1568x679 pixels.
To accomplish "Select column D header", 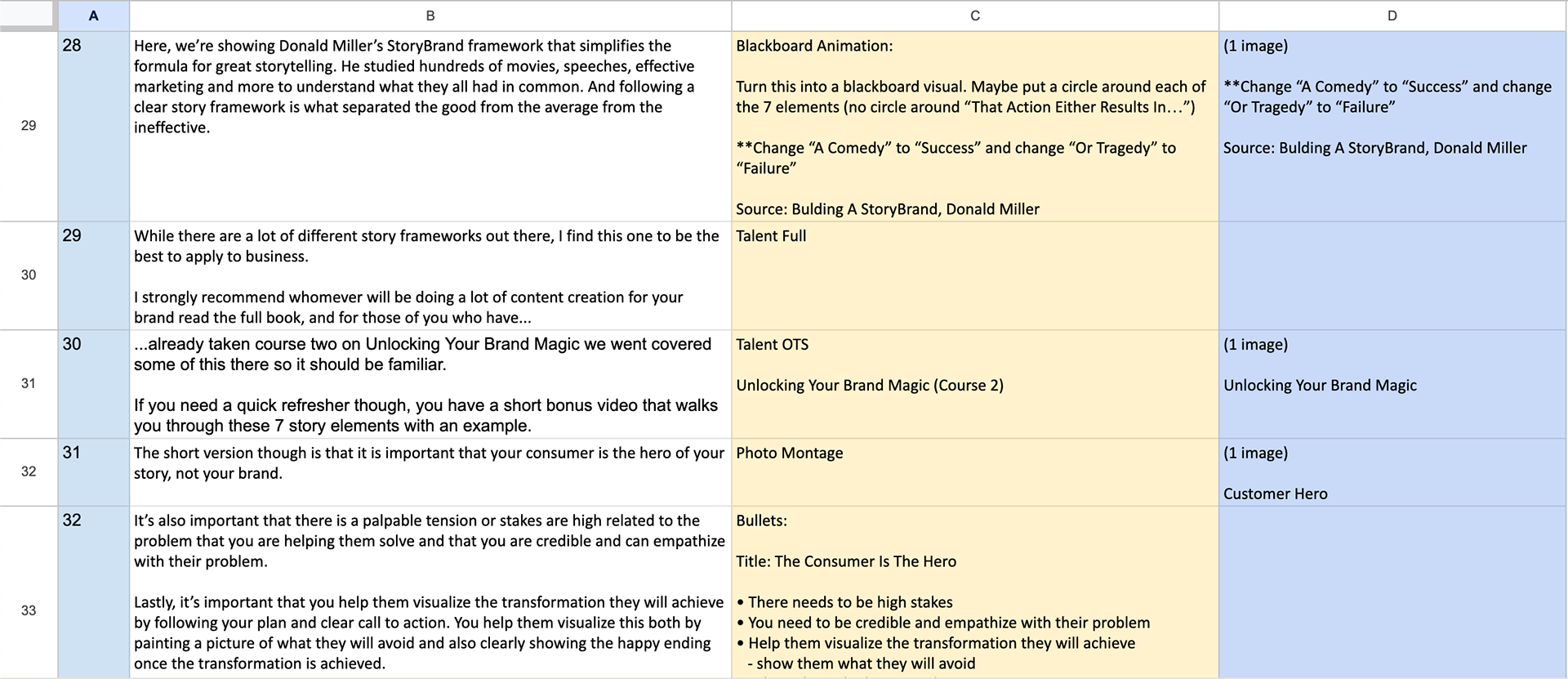I will [1392, 16].
